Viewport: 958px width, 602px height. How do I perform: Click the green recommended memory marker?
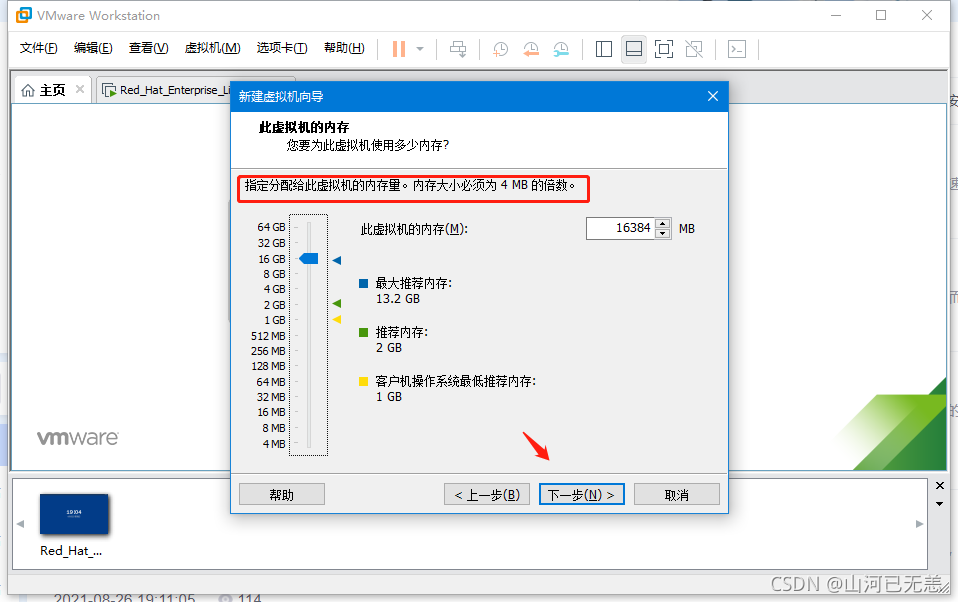pyautogui.click(x=337, y=303)
